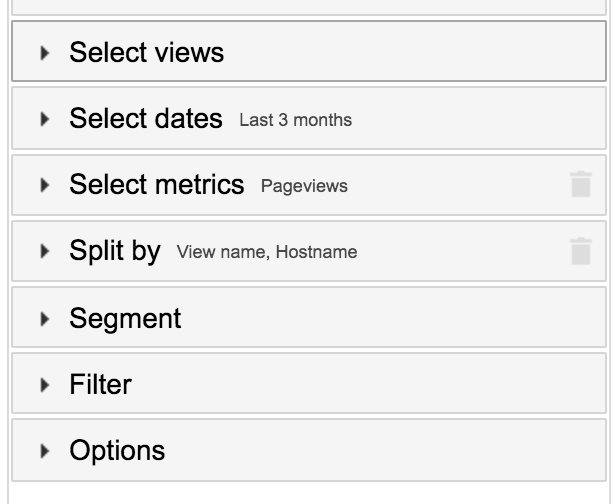Delete the selected metrics with trash icon
The image size is (615, 504).
point(580,185)
